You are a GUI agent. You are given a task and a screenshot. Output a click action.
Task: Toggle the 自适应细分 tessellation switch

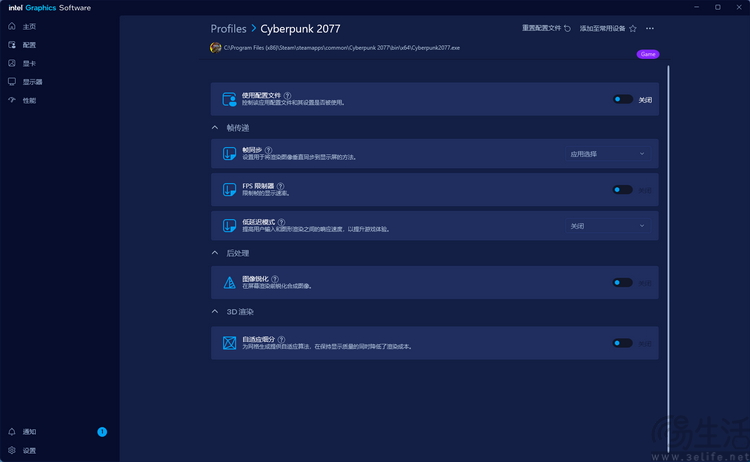pyautogui.click(x=623, y=343)
